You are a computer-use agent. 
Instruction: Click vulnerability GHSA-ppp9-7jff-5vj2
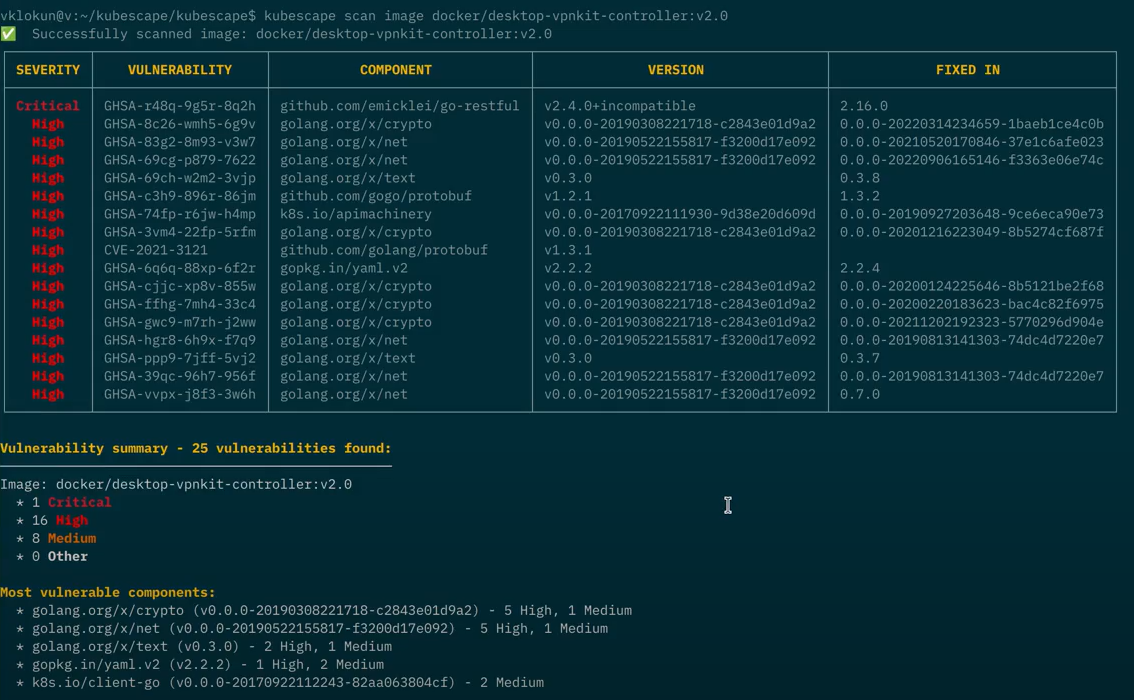pyautogui.click(x=180, y=358)
